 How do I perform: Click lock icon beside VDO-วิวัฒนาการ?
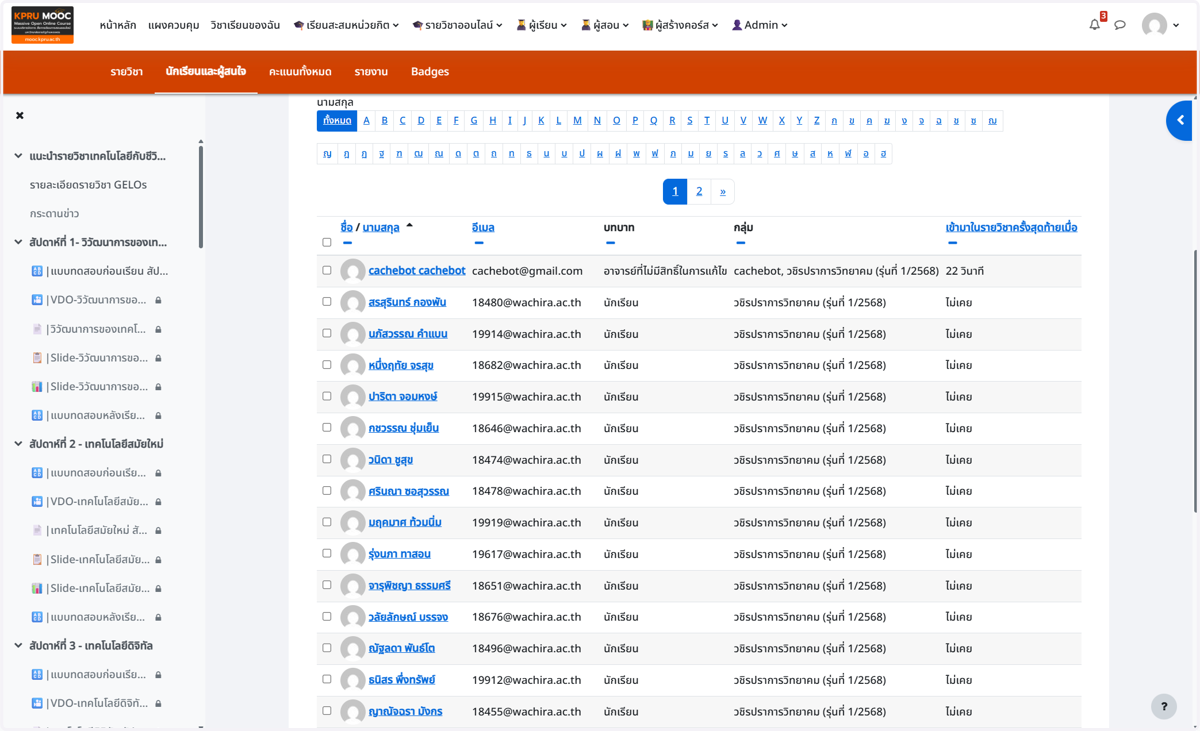pyautogui.click(x=158, y=300)
